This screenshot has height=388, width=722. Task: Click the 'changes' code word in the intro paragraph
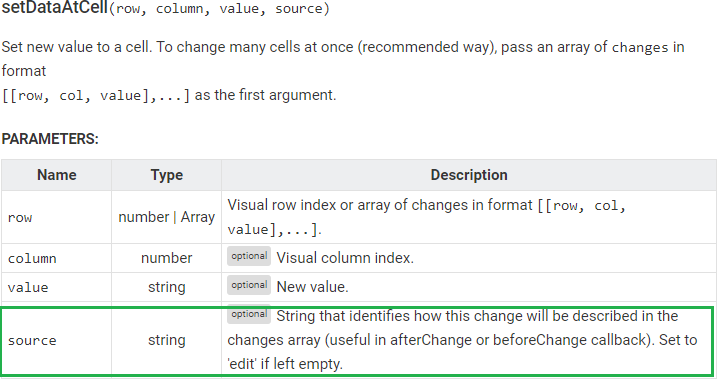[640, 47]
